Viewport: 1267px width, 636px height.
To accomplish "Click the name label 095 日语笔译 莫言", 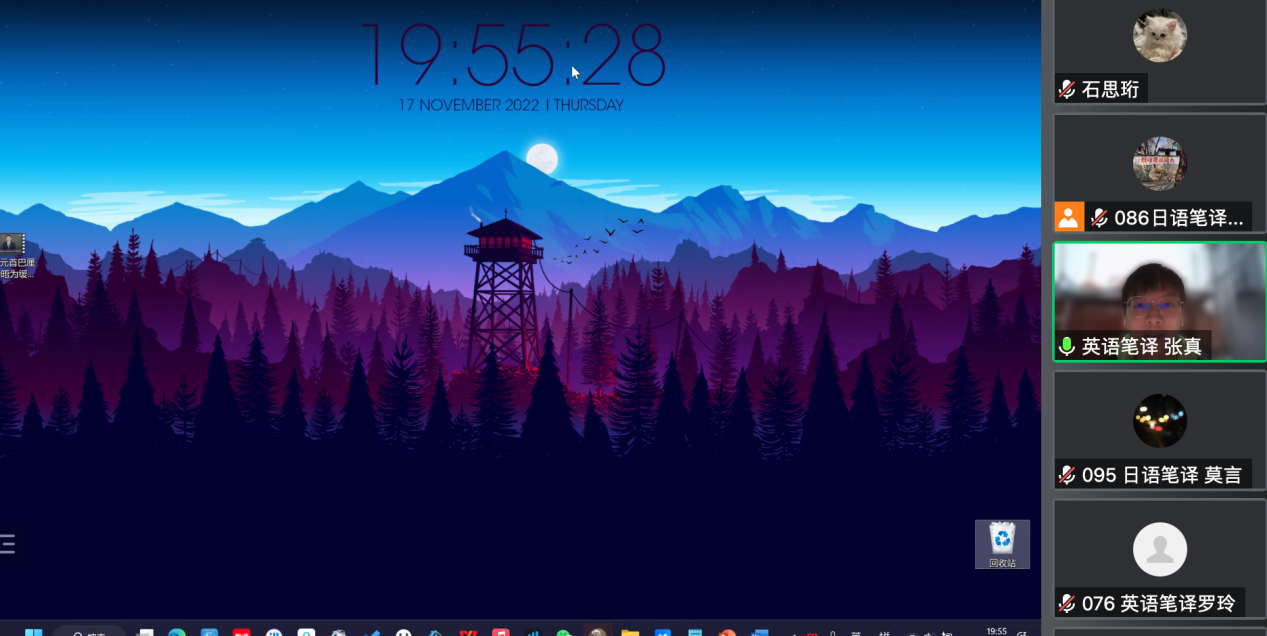I will 1162,475.
